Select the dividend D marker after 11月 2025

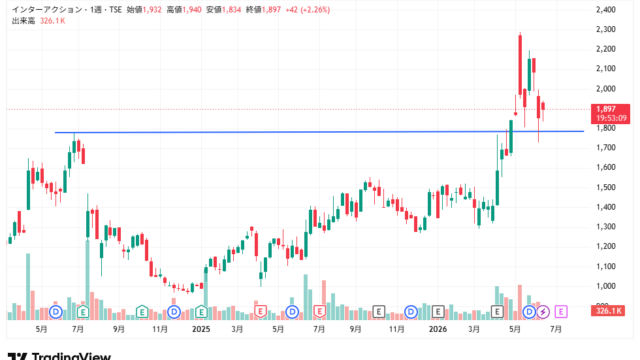(x=411, y=312)
